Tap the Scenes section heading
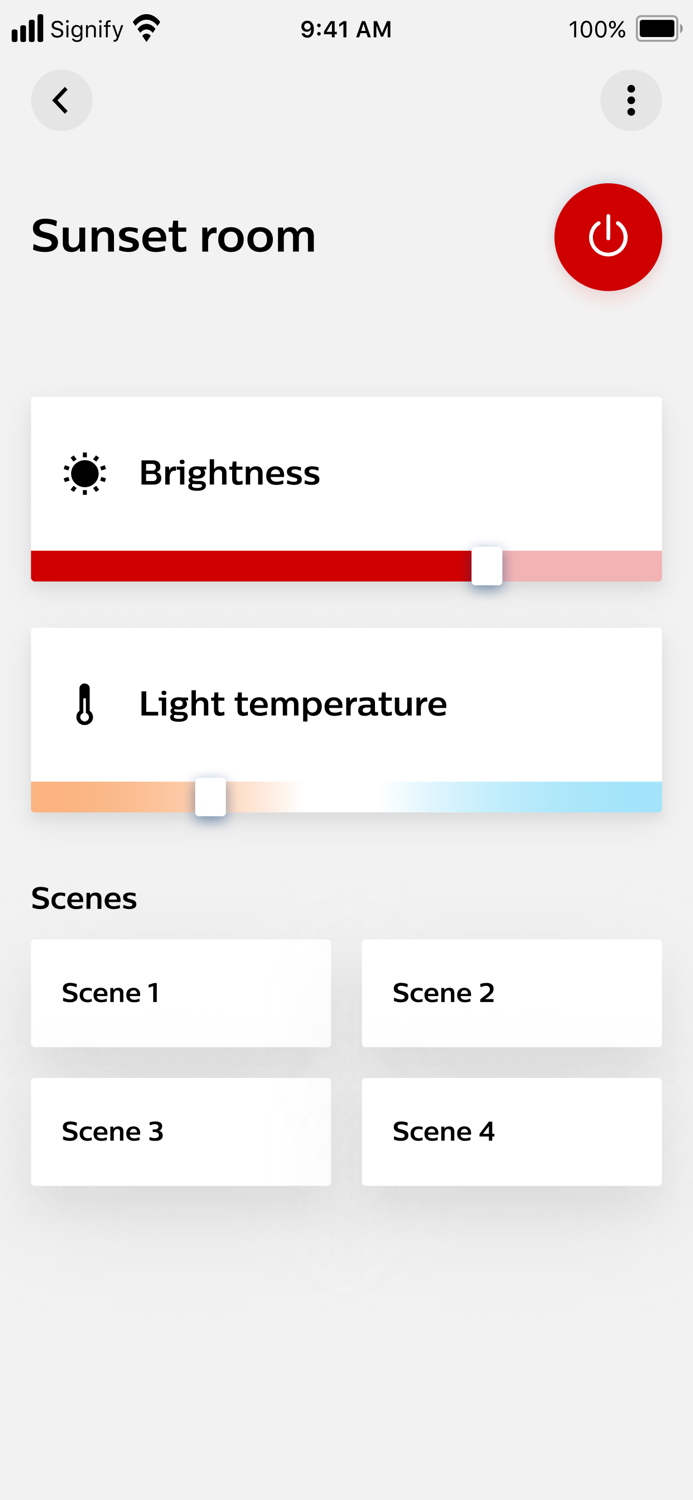Image resolution: width=693 pixels, height=1500 pixels. [84, 898]
